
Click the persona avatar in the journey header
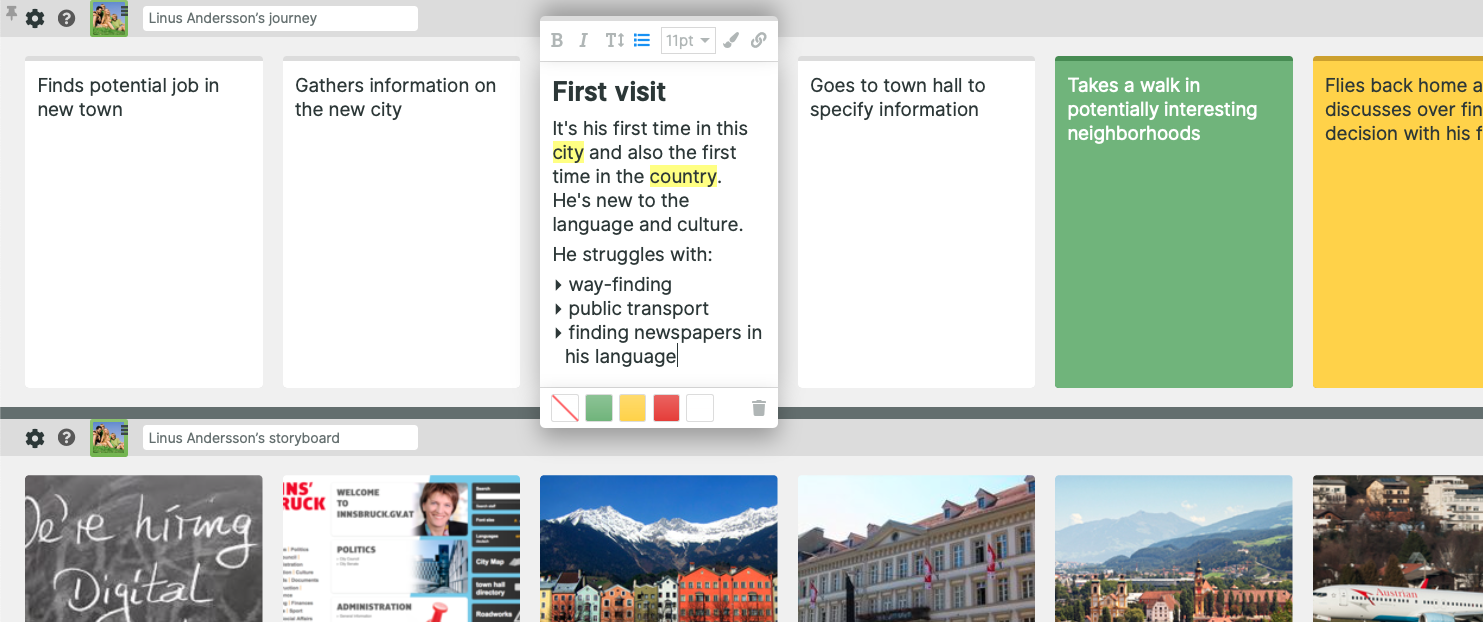pos(109,19)
